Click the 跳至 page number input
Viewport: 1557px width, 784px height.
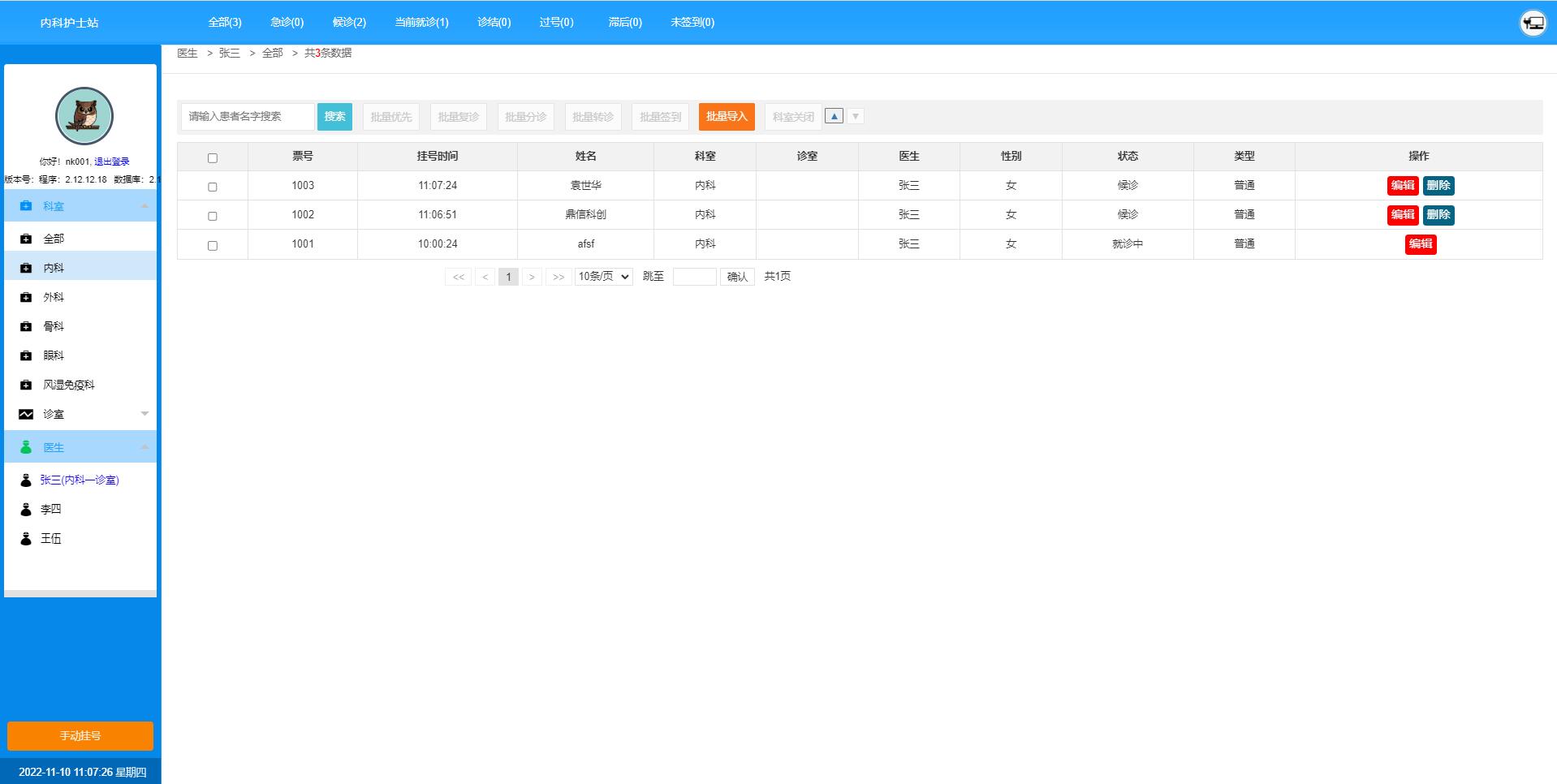[x=695, y=277]
